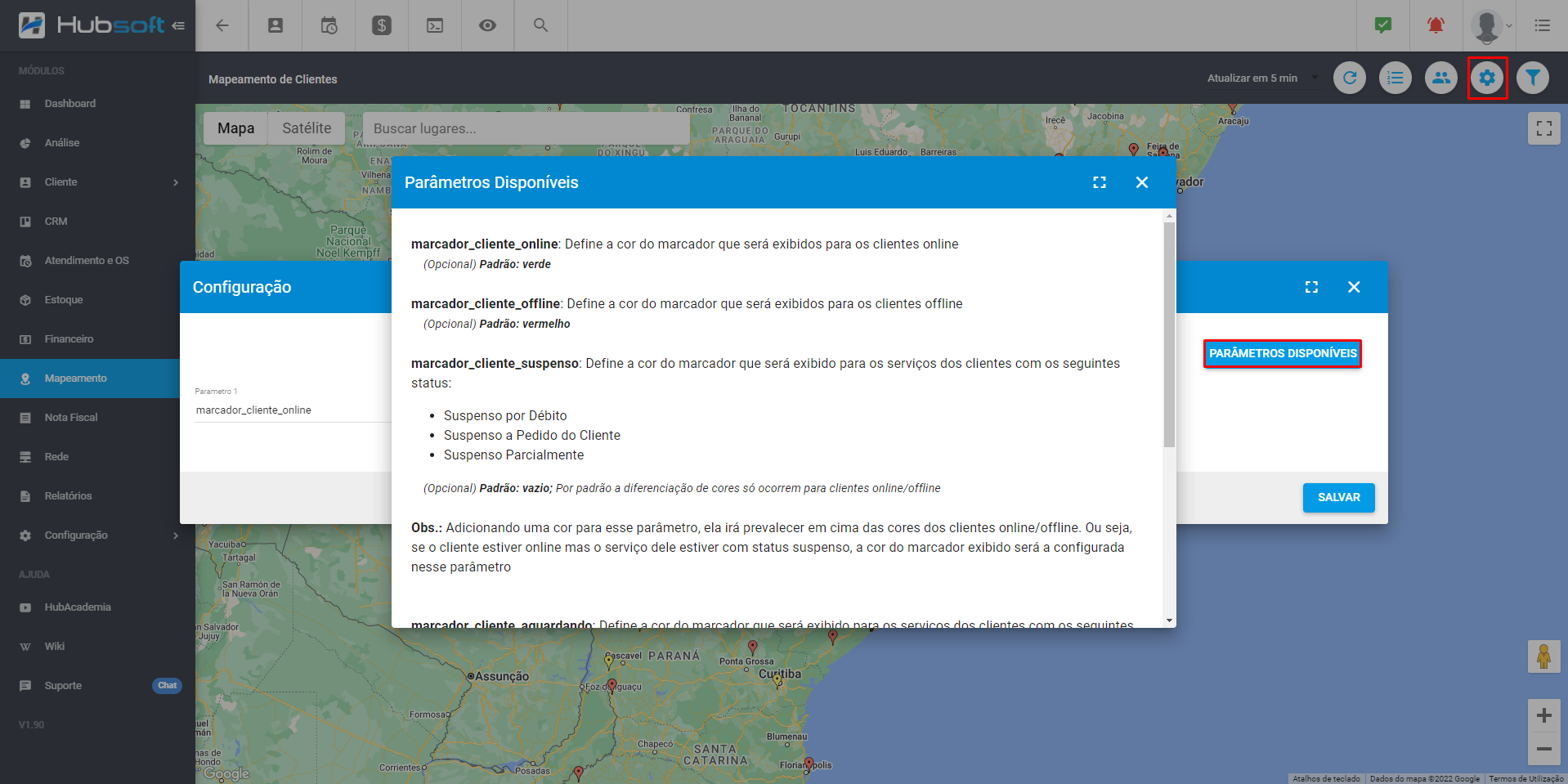Open the top-right list menu icon

click(x=1543, y=25)
